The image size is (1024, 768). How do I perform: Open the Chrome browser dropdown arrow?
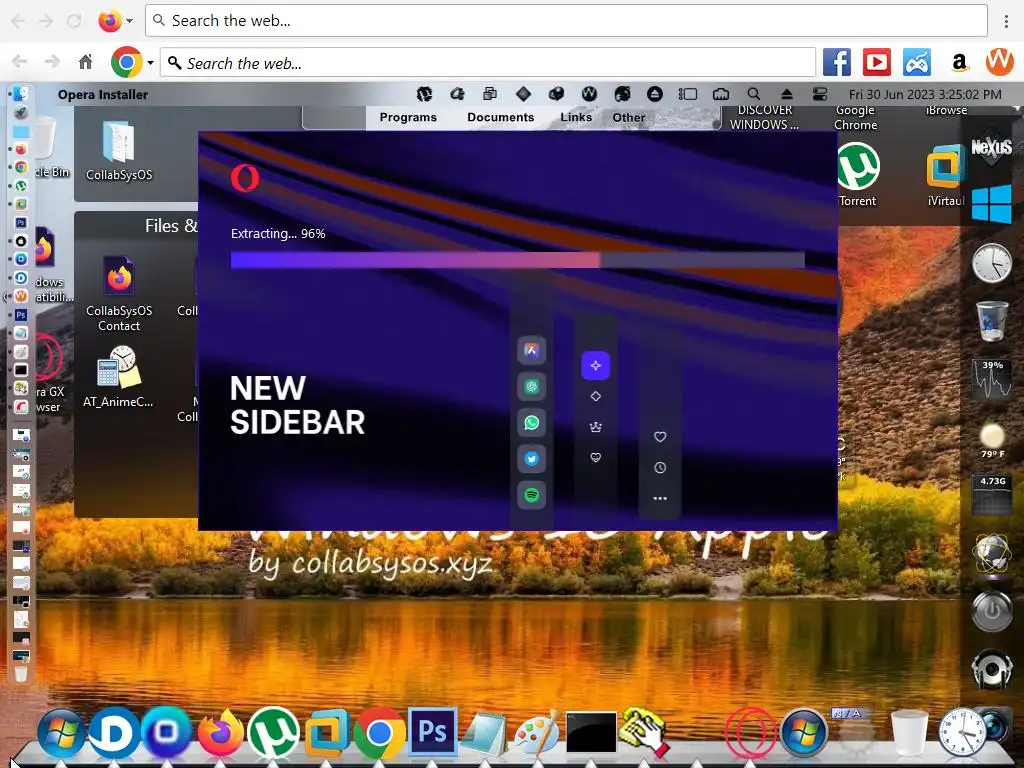coord(150,63)
